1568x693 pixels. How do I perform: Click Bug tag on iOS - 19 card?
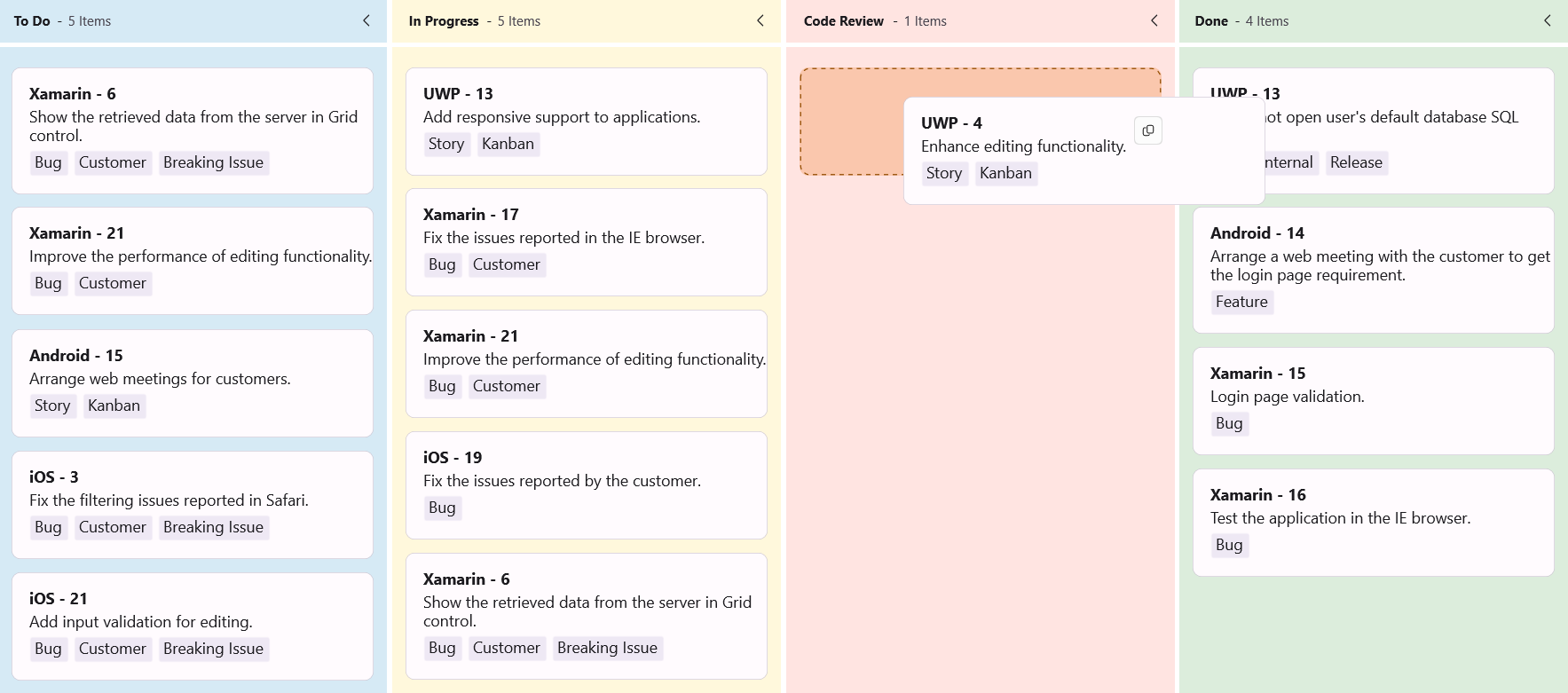tap(442, 508)
